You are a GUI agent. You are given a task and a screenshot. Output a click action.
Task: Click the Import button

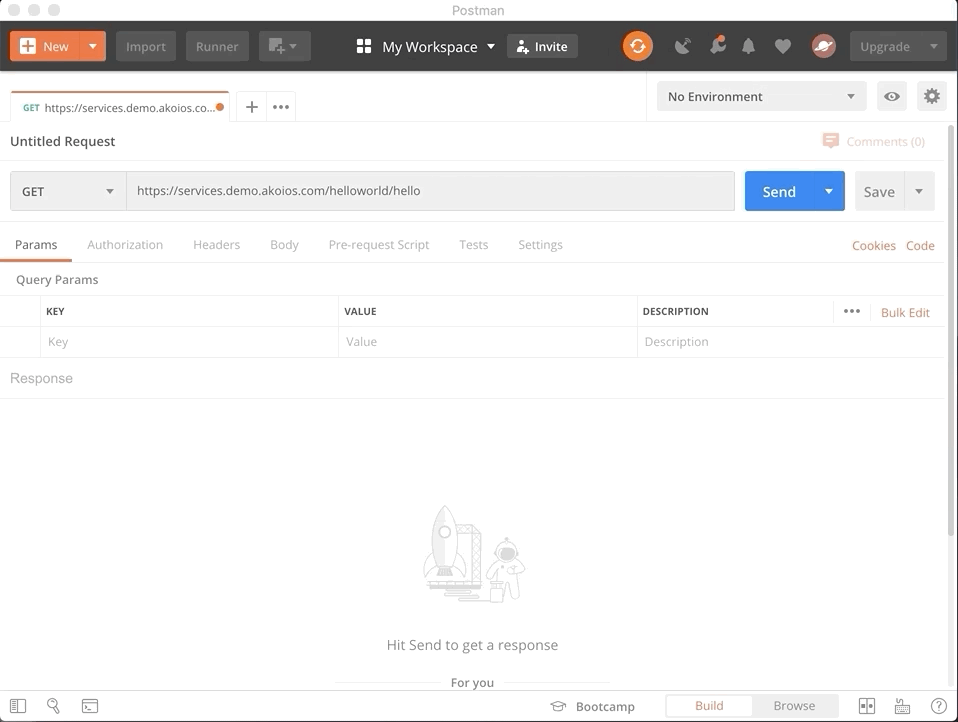point(145,46)
